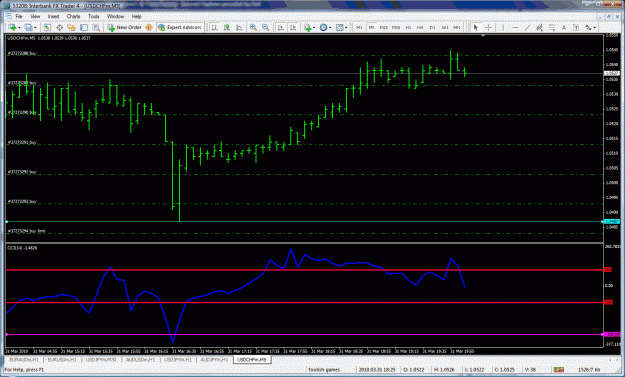Click the 'foolish games' profile in status bar

324,370
